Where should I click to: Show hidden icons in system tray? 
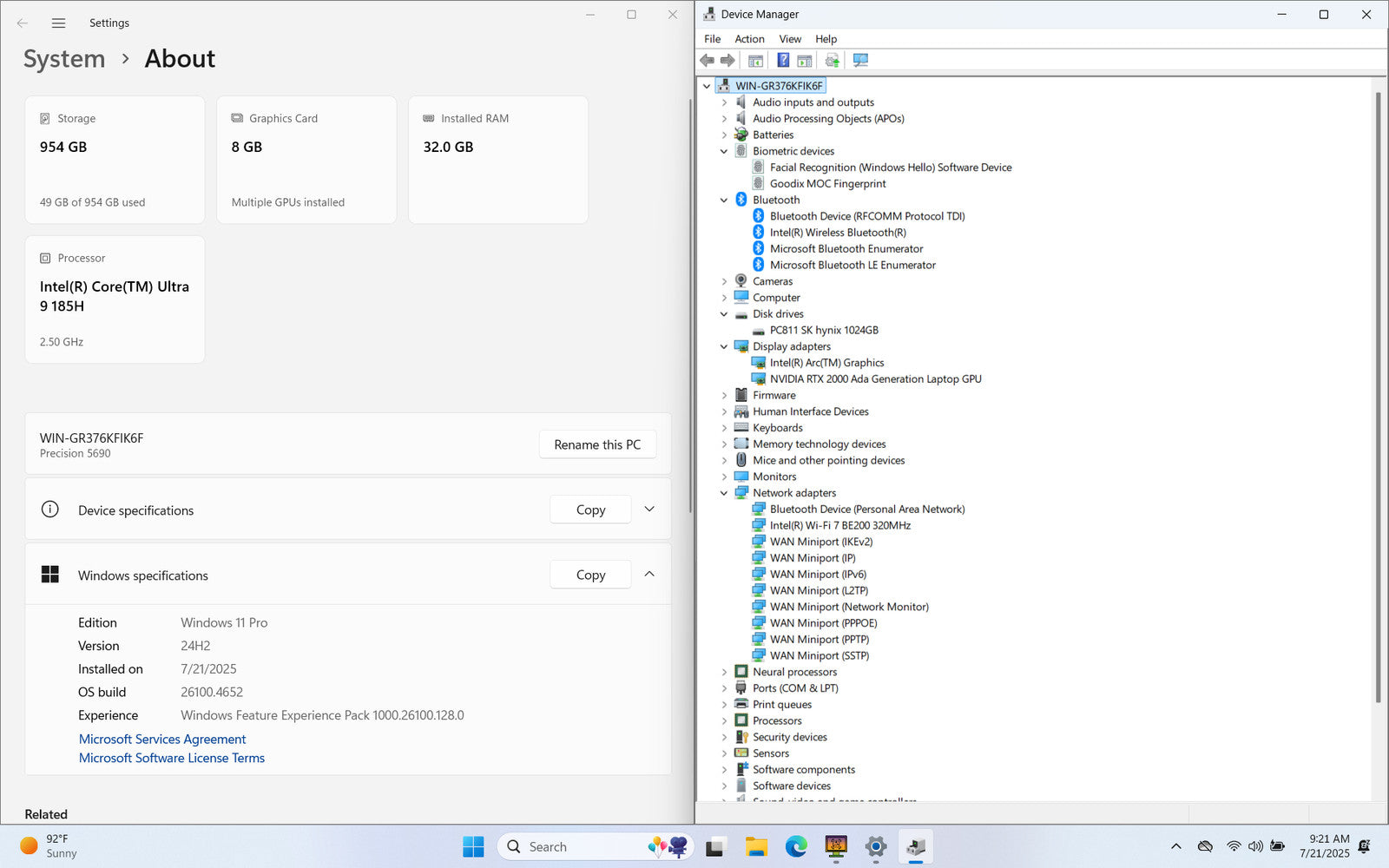click(1175, 846)
